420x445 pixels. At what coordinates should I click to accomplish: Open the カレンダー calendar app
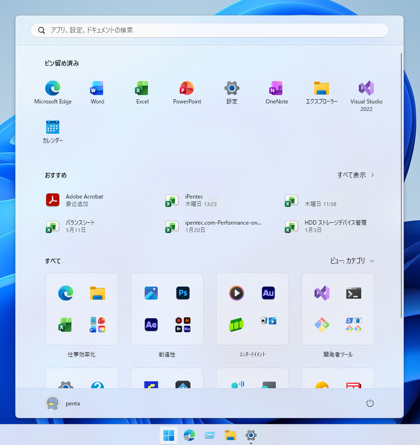click(52, 131)
